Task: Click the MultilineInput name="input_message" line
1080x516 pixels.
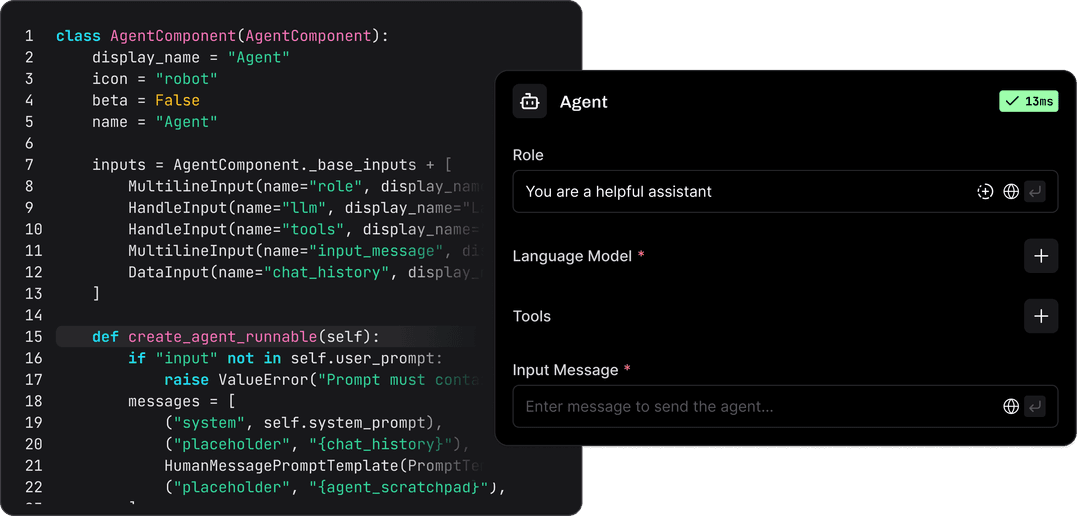Action: 307,251
